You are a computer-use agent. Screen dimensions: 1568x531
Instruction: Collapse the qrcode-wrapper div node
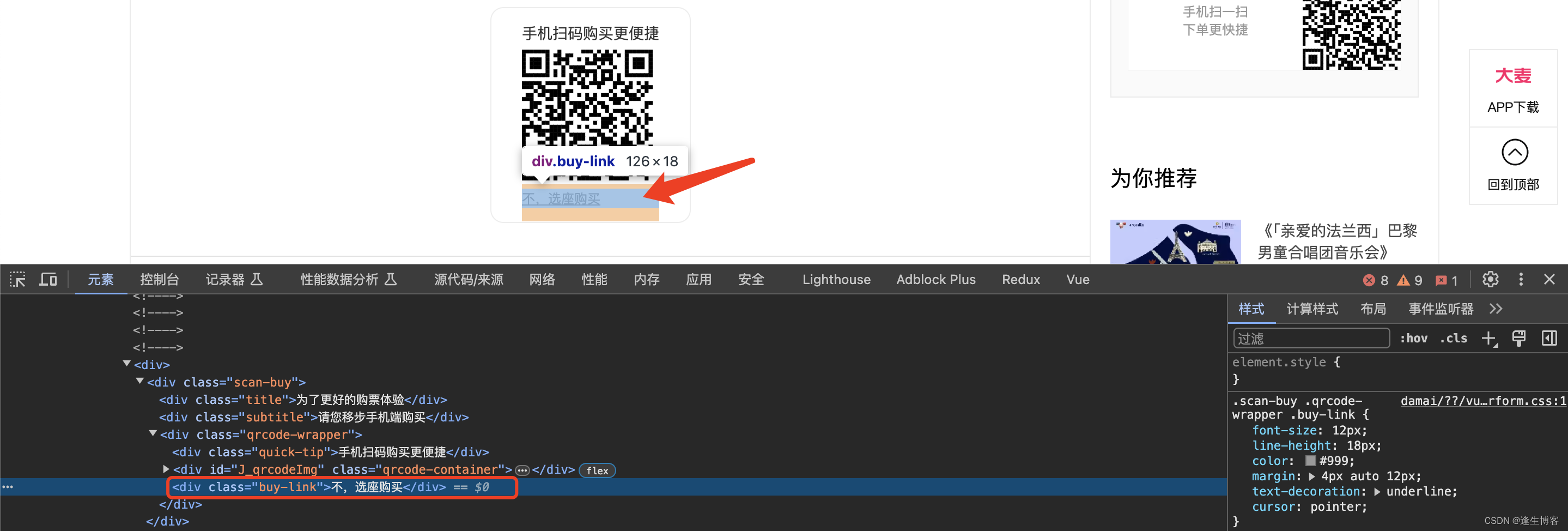153,434
